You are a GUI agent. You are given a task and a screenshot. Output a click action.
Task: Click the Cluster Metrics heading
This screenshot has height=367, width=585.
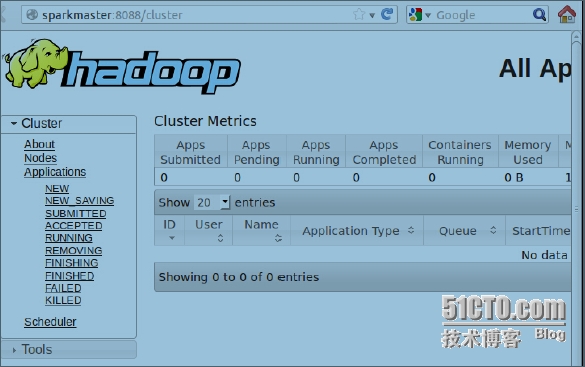(x=205, y=121)
